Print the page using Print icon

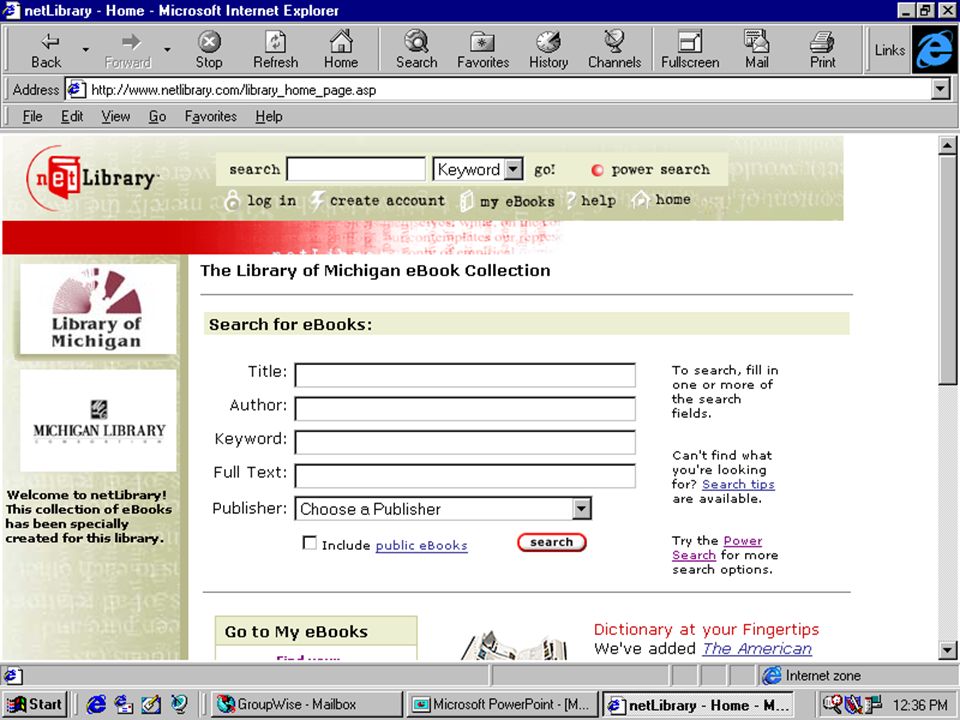coord(822,50)
